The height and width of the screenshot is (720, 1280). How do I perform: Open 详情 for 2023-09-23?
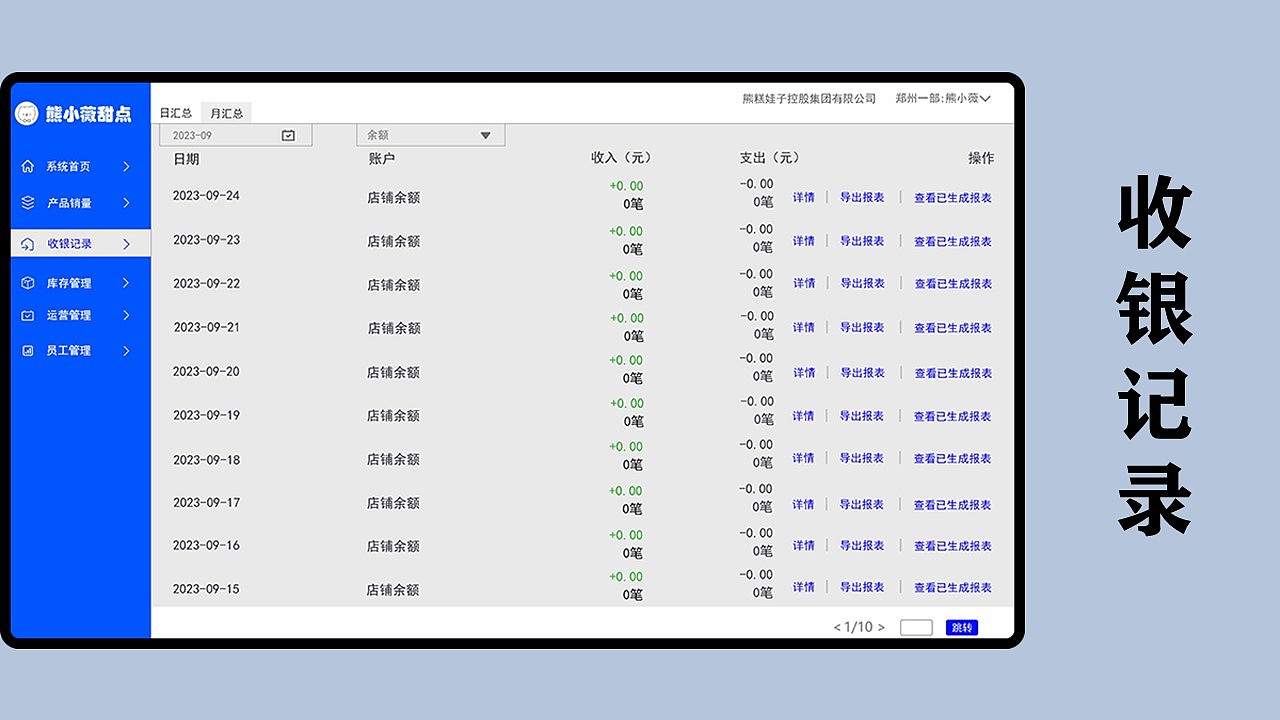coord(804,241)
